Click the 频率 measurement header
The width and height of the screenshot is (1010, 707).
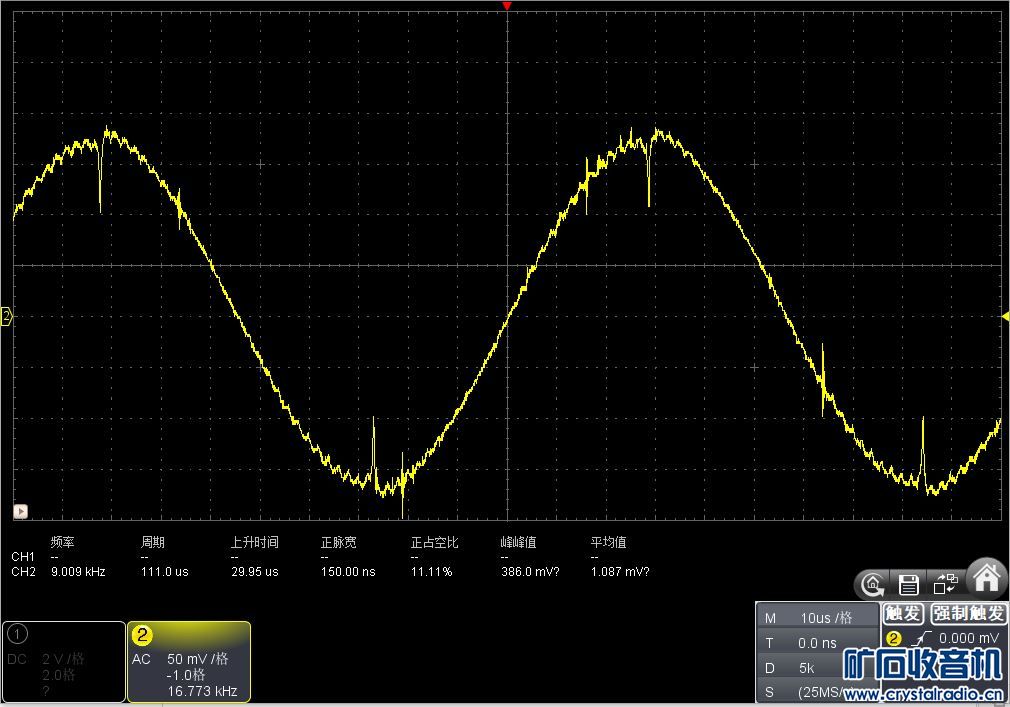tap(62, 542)
